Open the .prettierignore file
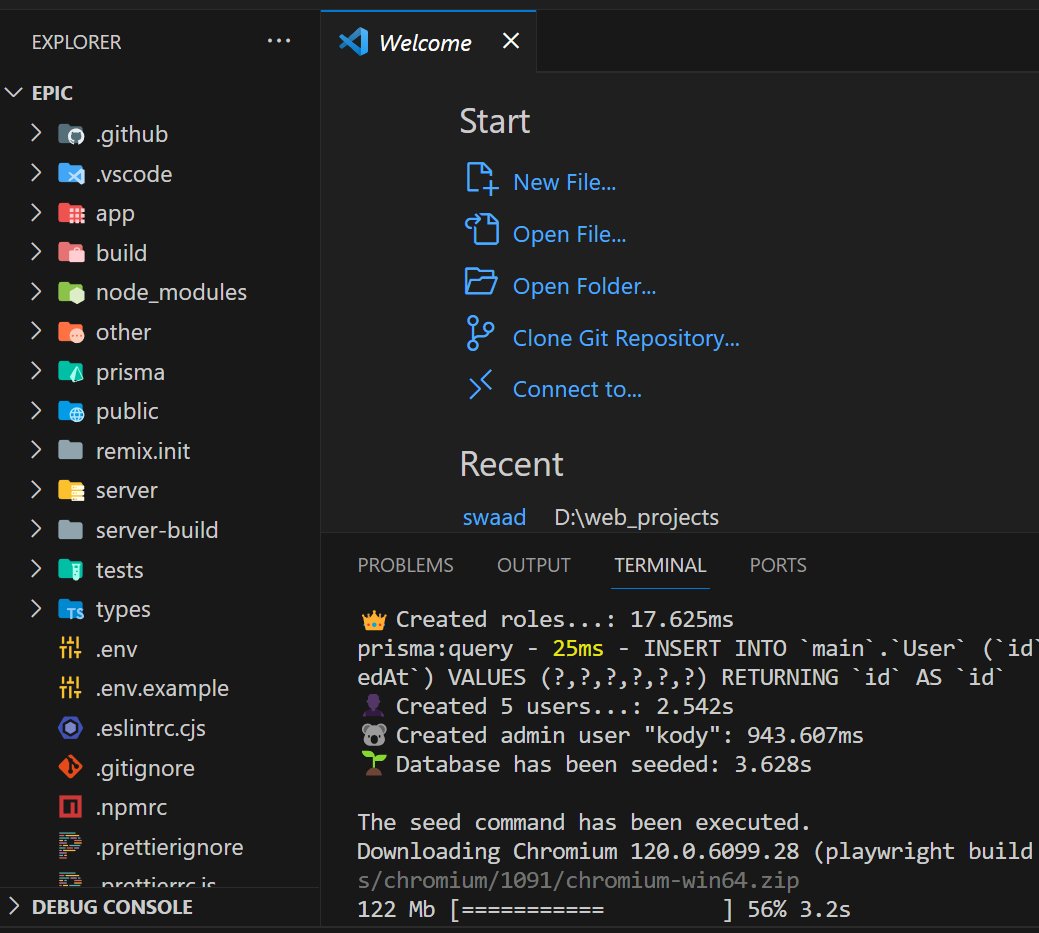This screenshot has width=1039, height=933. [x=170, y=848]
